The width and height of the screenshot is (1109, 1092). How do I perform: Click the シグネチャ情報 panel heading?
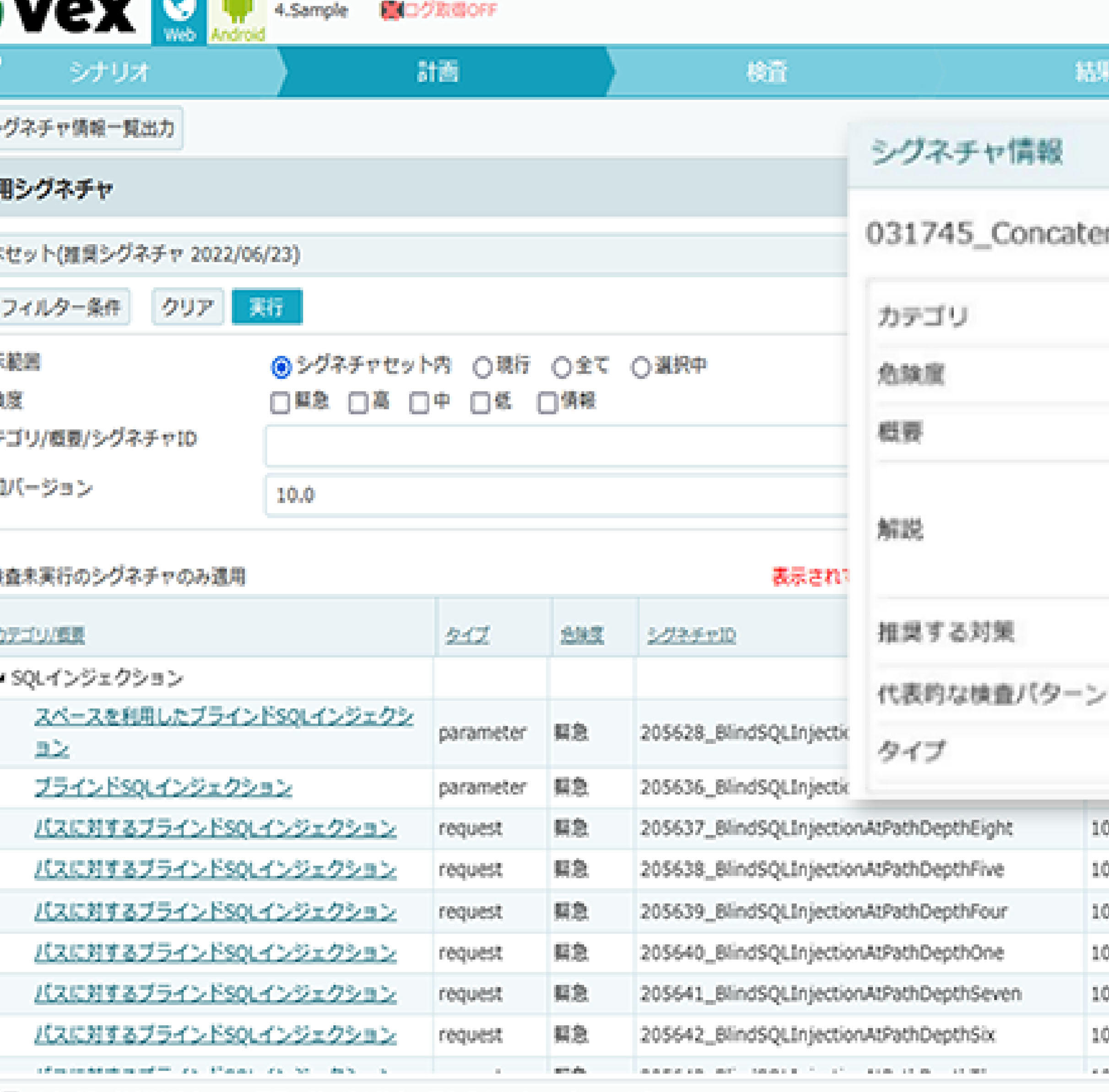[x=967, y=152]
